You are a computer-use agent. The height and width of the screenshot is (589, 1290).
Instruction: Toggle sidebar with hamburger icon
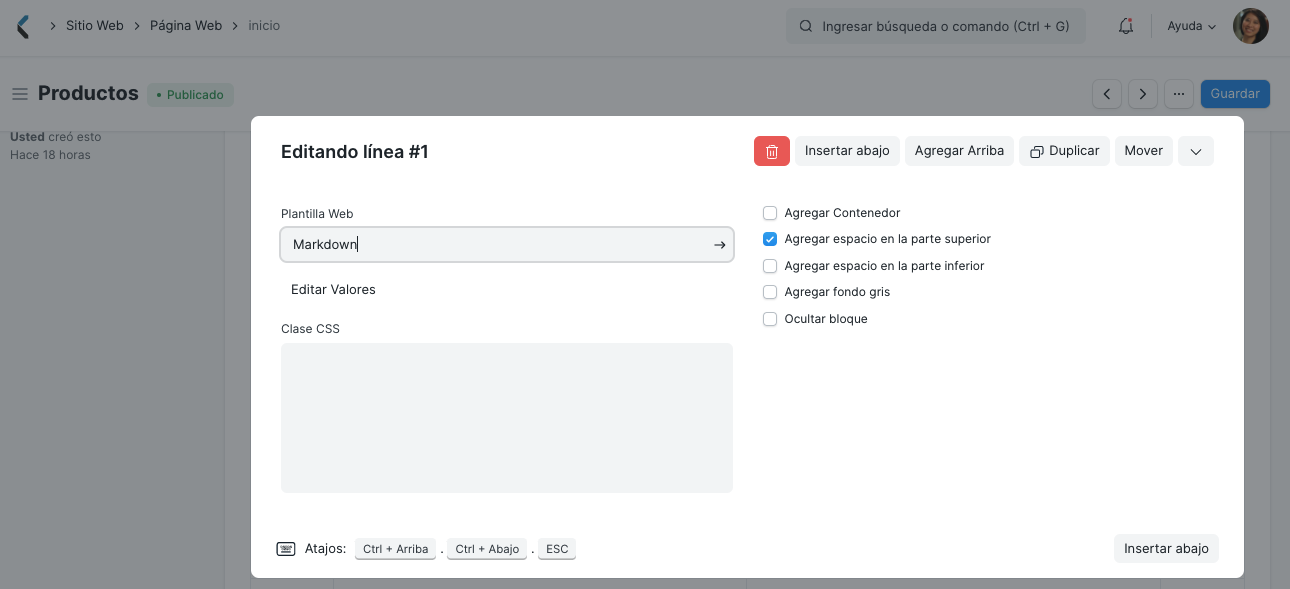19,94
